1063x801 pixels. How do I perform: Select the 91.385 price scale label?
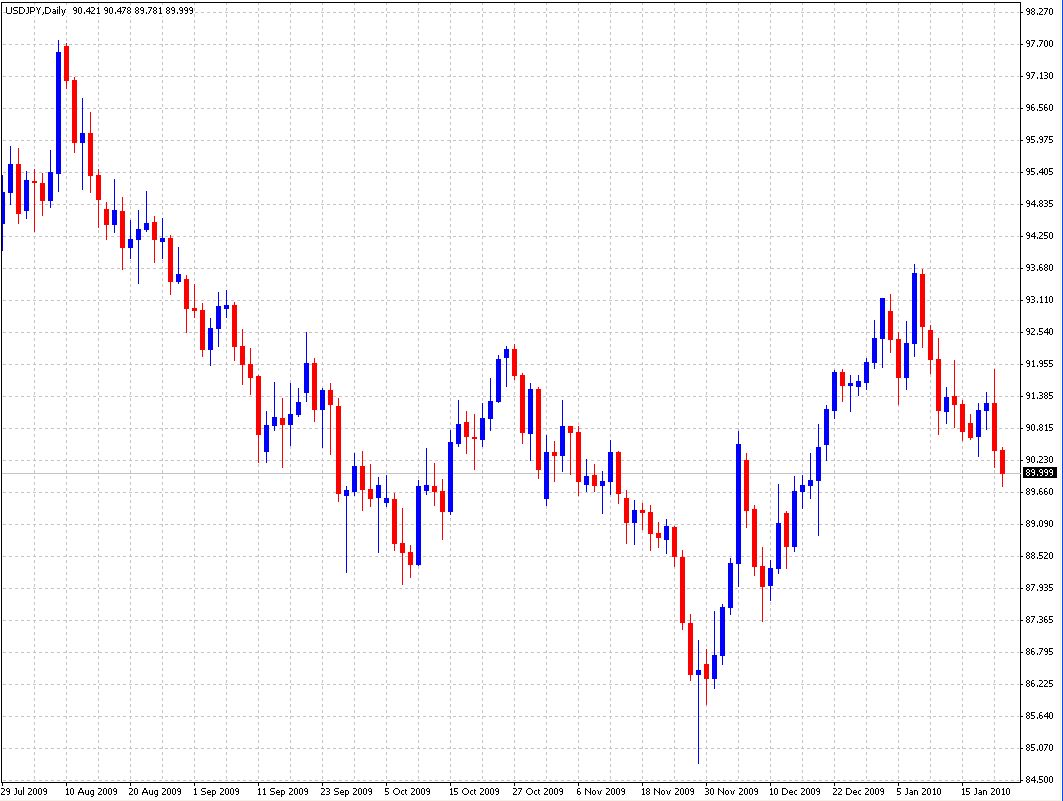1039,395
